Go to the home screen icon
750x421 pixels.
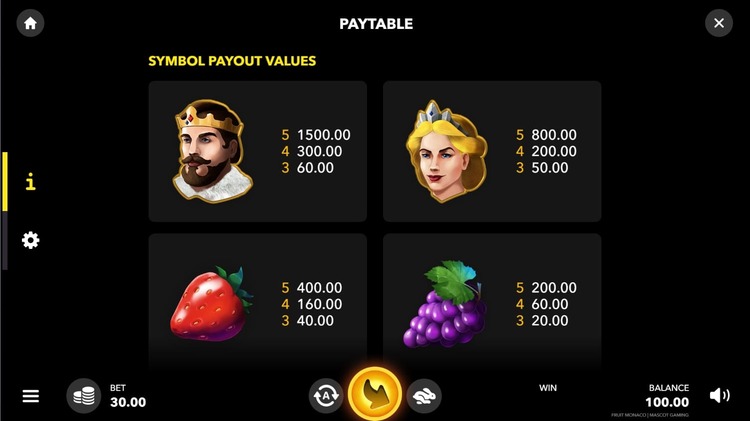click(30, 23)
